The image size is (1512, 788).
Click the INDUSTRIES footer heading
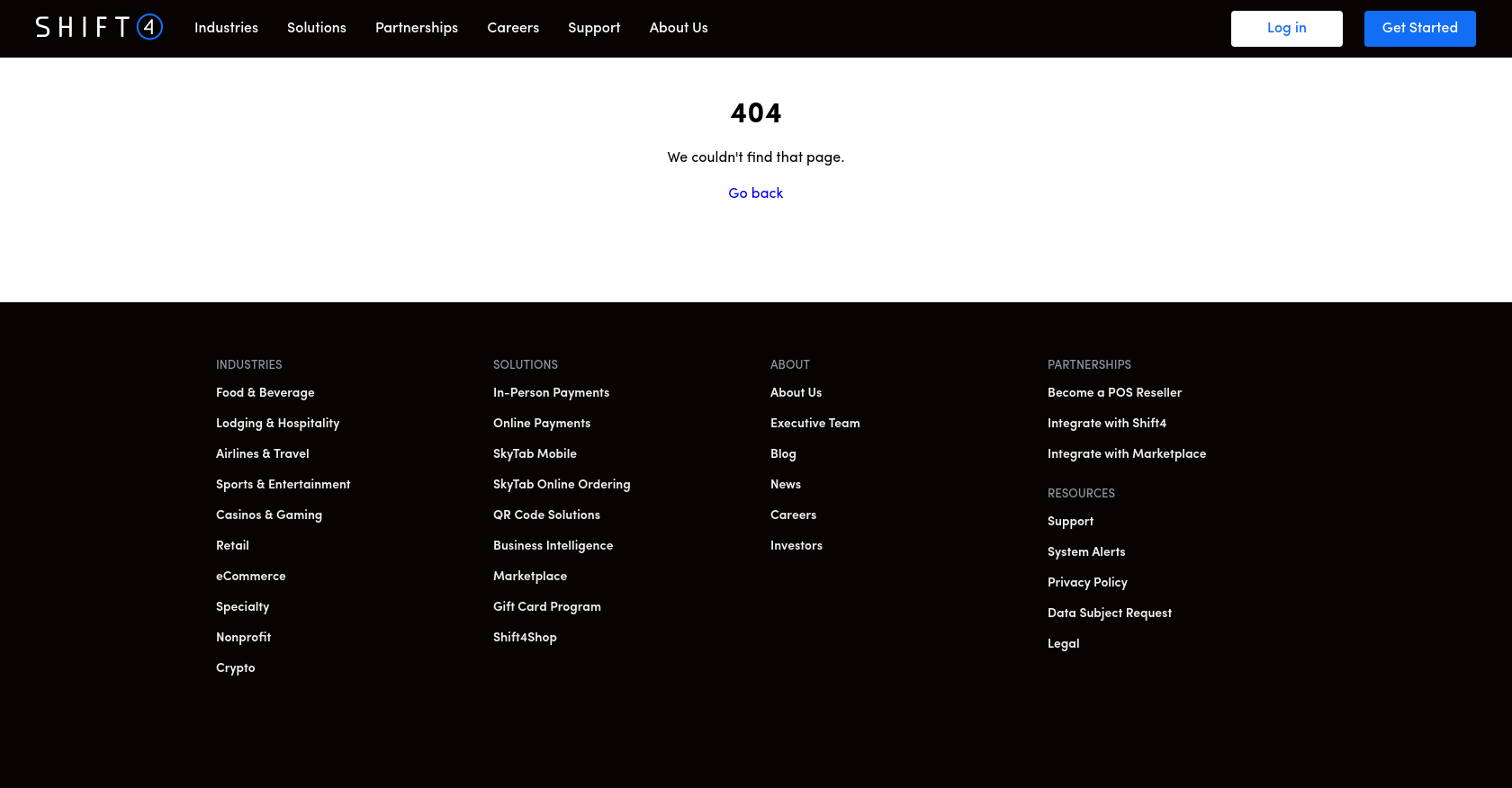[249, 364]
